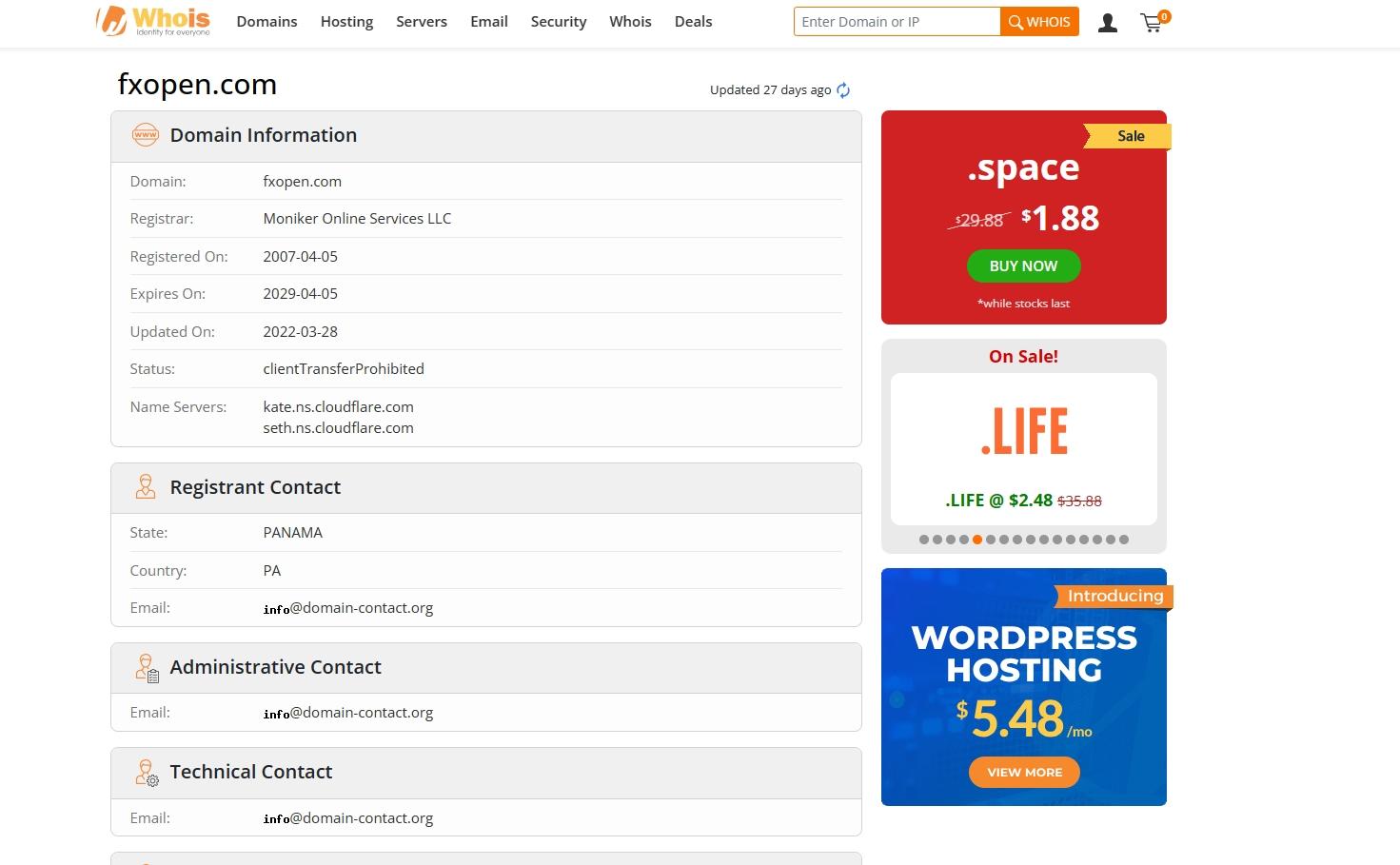Click the www Domain Information icon
This screenshot has width=1400, height=865.
pyautogui.click(x=145, y=135)
